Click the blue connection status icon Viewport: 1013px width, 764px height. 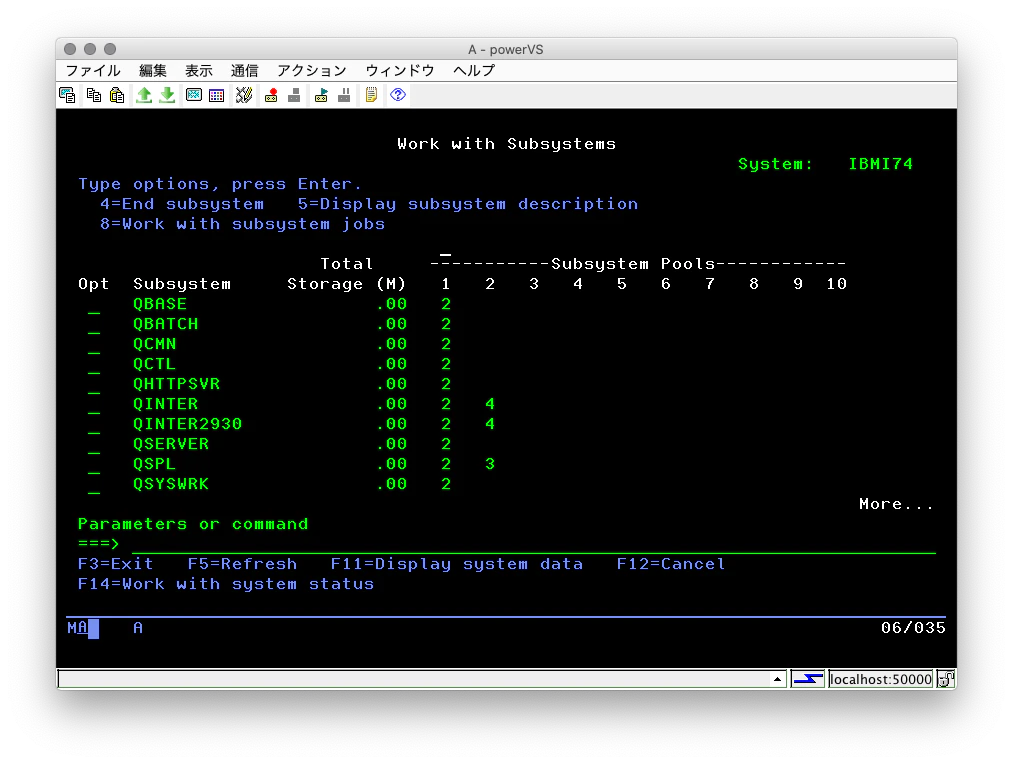(808, 679)
